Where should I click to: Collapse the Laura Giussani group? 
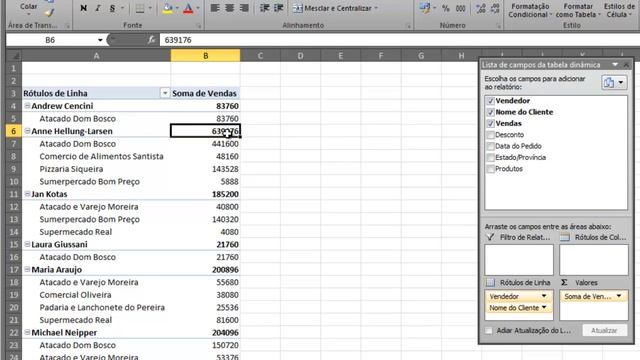pos(27,244)
